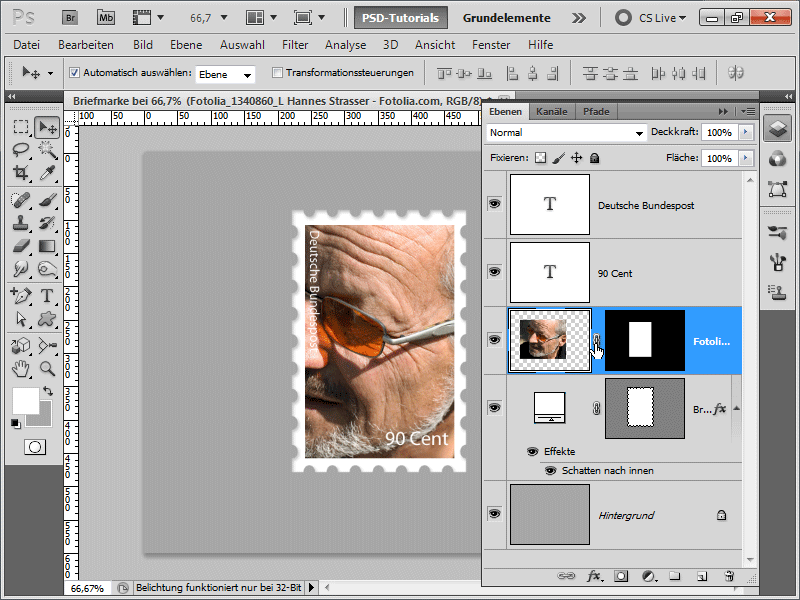
Task: Select the 3D Object Rotate tool
Action: coord(20,345)
